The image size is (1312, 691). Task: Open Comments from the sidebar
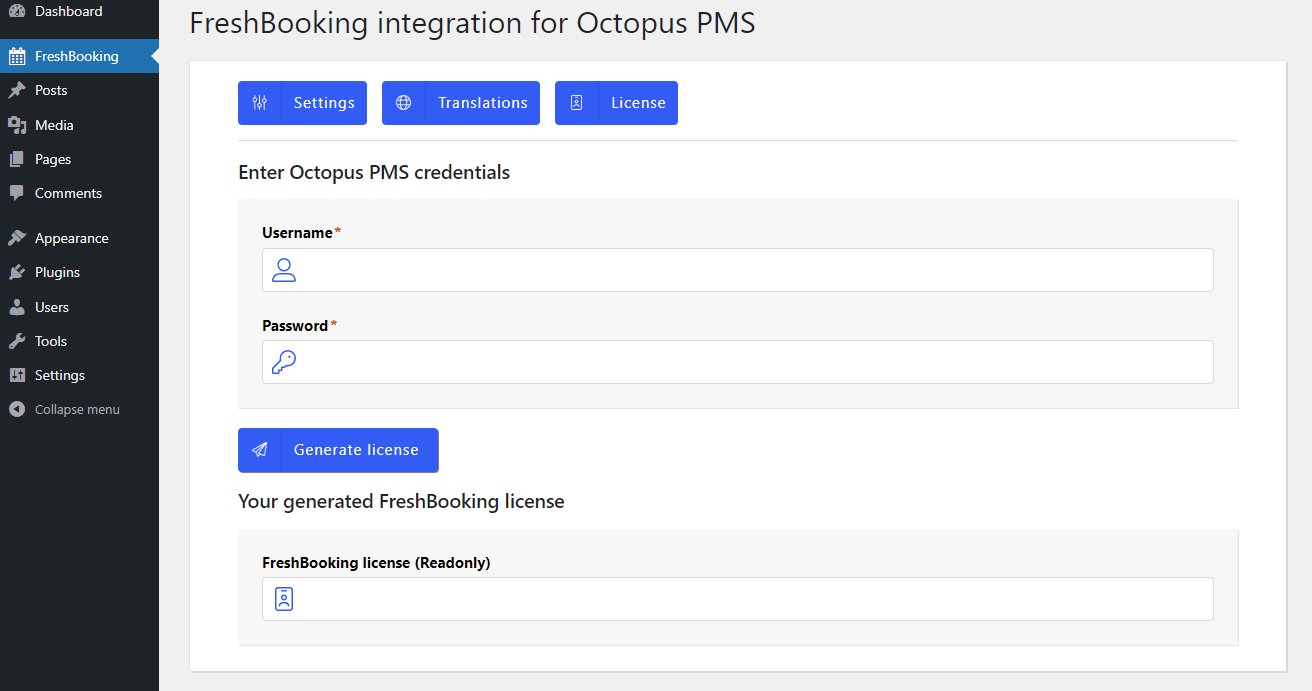pyautogui.click(x=79, y=193)
